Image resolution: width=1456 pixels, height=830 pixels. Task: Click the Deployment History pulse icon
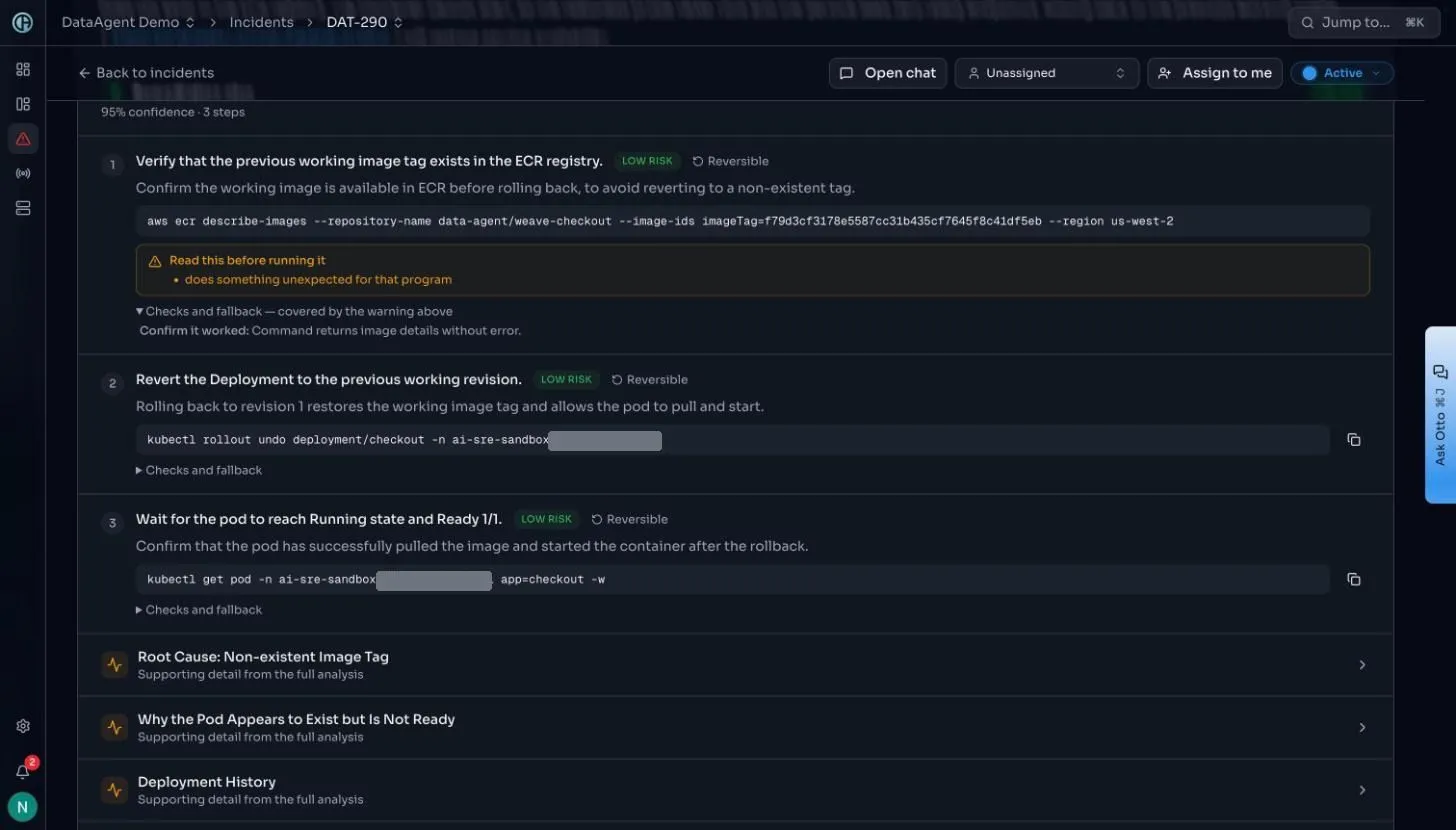(x=114, y=790)
